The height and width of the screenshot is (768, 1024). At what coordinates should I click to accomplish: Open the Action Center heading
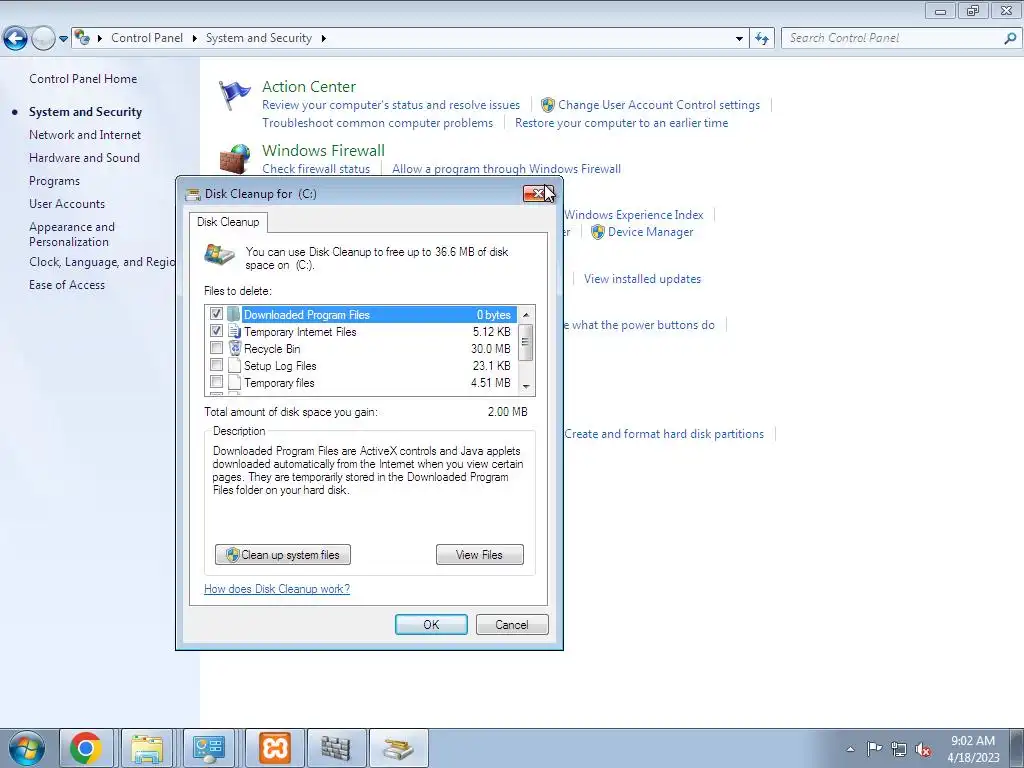point(309,87)
